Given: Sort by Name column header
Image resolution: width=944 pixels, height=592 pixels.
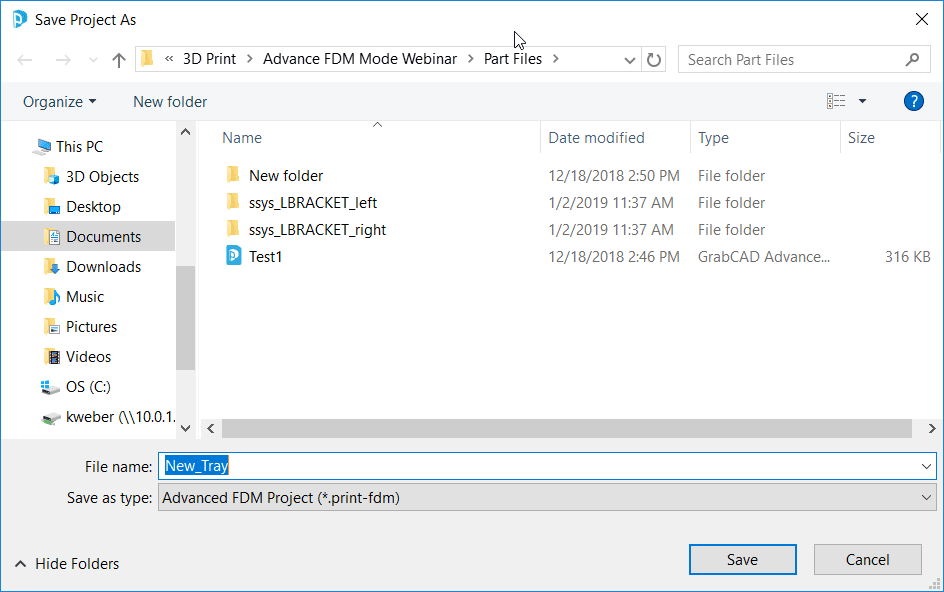Looking at the screenshot, I should (242, 138).
